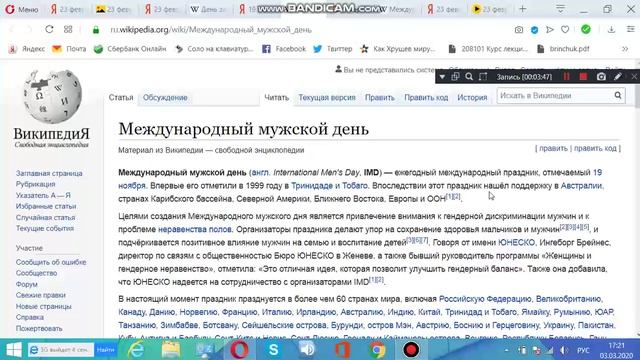Open Свежие правки sidebar link
The image size is (640, 360).
coord(40,295)
